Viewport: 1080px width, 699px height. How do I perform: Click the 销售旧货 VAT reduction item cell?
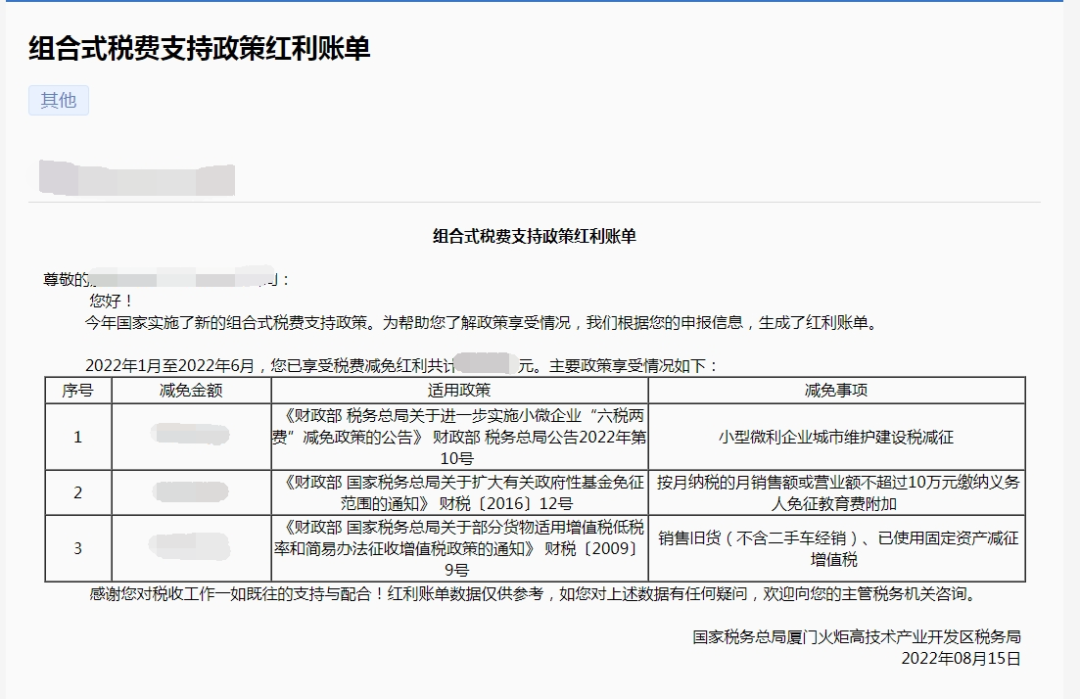point(836,548)
